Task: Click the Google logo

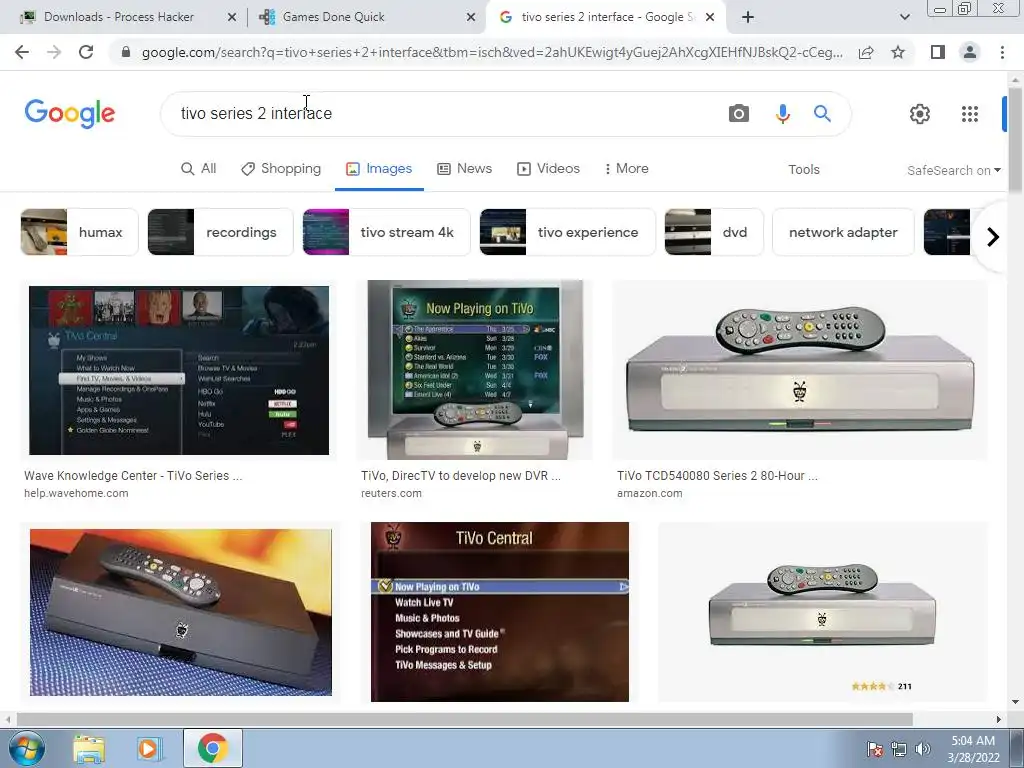Action: click(x=70, y=113)
